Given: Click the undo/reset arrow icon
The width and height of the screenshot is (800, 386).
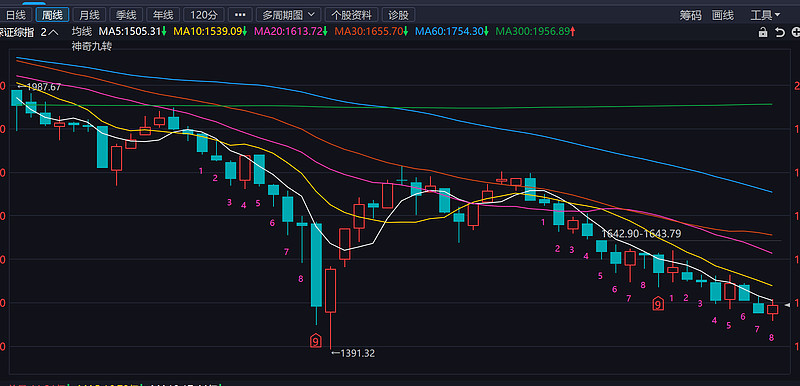Looking at the screenshot, I should (x=780, y=32).
